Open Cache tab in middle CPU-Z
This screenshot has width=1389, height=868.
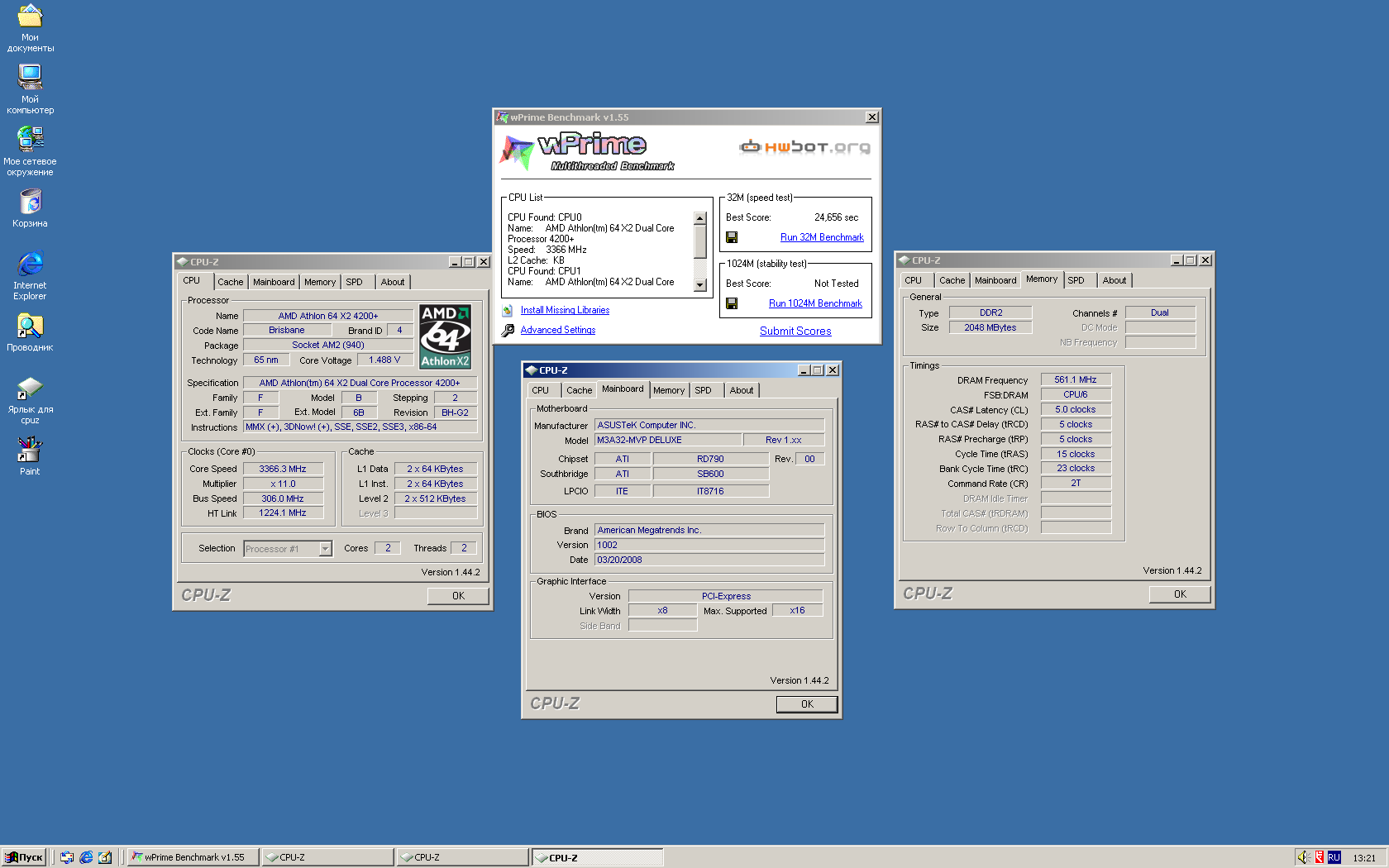pyautogui.click(x=579, y=390)
